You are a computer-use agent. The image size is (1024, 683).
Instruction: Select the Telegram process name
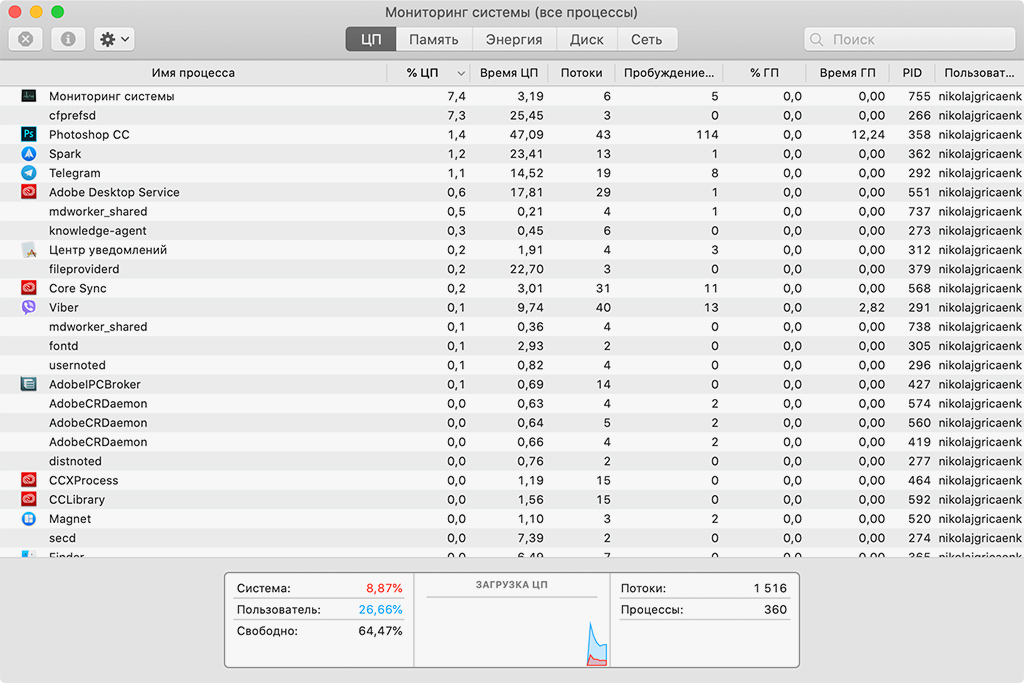(x=74, y=173)
